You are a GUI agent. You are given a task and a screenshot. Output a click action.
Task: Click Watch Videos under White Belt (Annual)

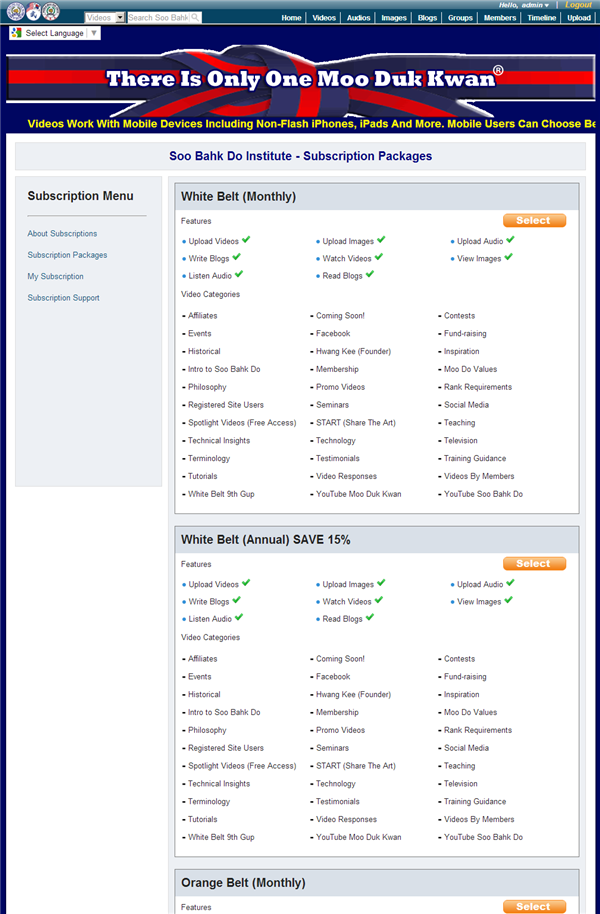tap(347, 602)
